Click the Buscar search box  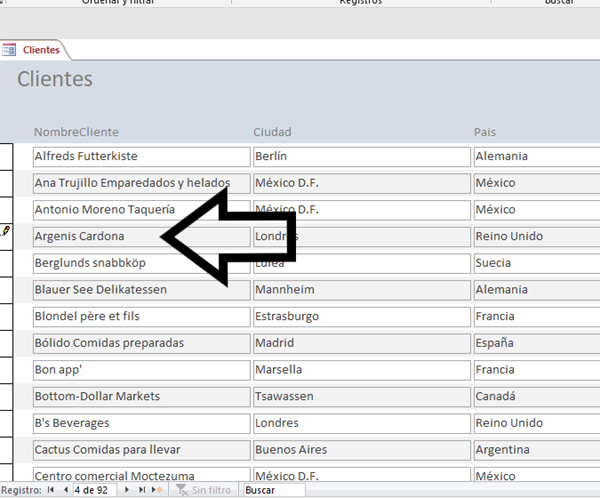coord(274,490)
